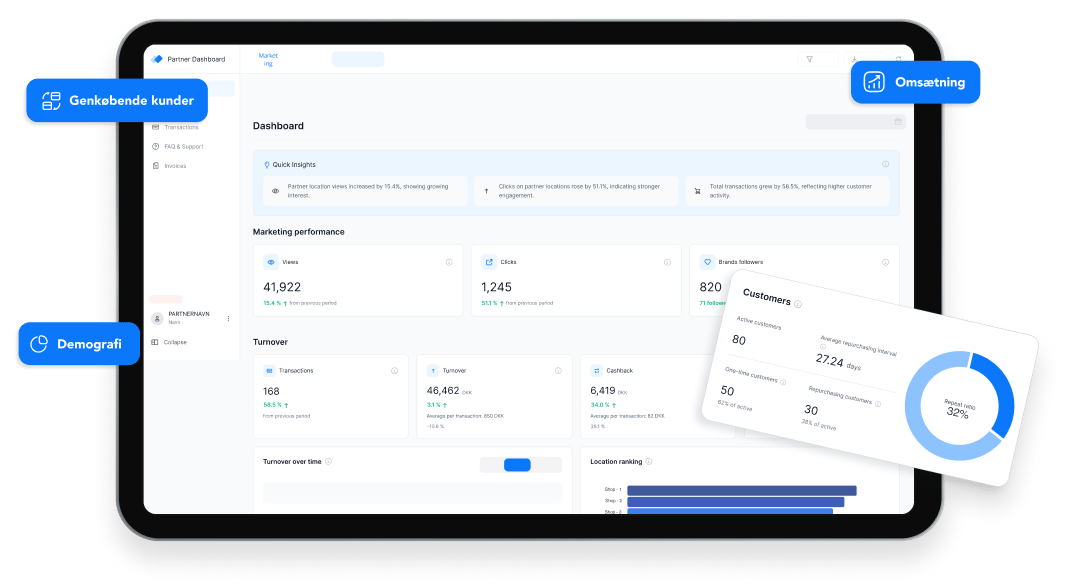
Task: Click info icon next to Location ranking
Action: click(x=649, y=461)
